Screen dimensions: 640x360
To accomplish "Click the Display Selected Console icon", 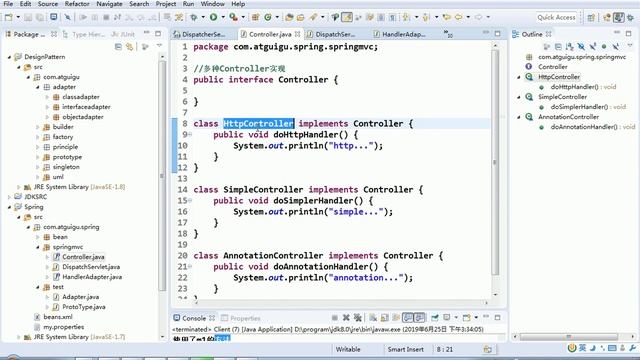I will (x=447, y=318).
